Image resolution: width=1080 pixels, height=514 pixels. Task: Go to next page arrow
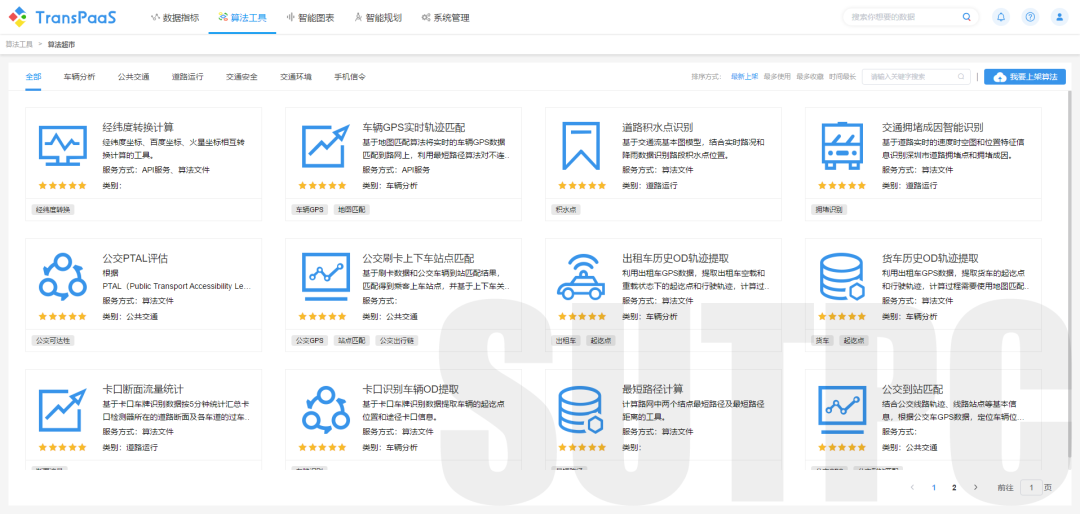click(975, 488)
